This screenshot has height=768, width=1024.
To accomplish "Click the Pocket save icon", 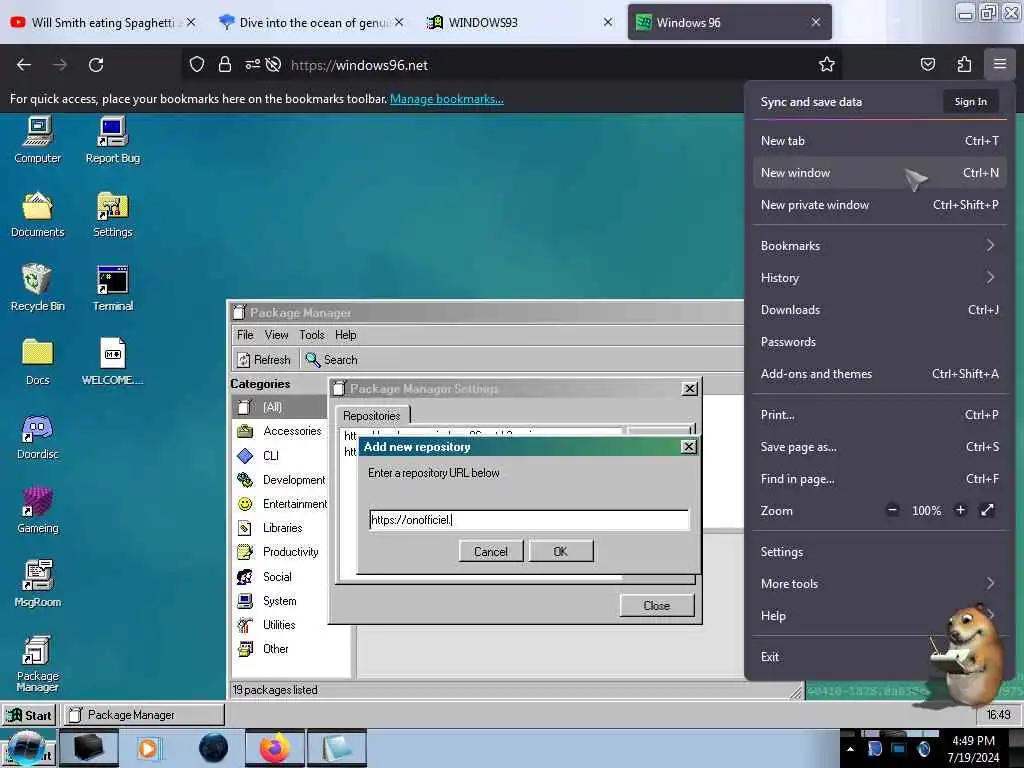I will [927, 64].
